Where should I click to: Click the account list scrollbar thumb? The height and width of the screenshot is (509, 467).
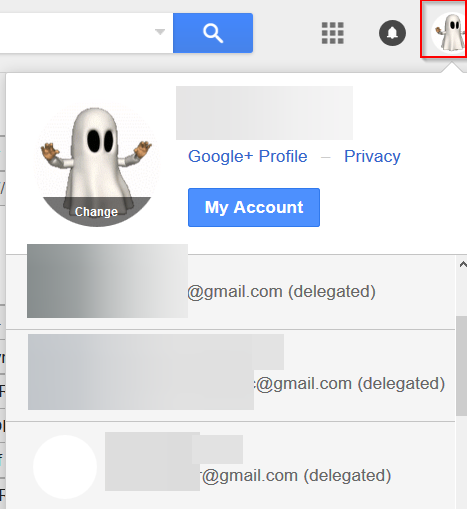pyautogui.click(x=461, y=366)
